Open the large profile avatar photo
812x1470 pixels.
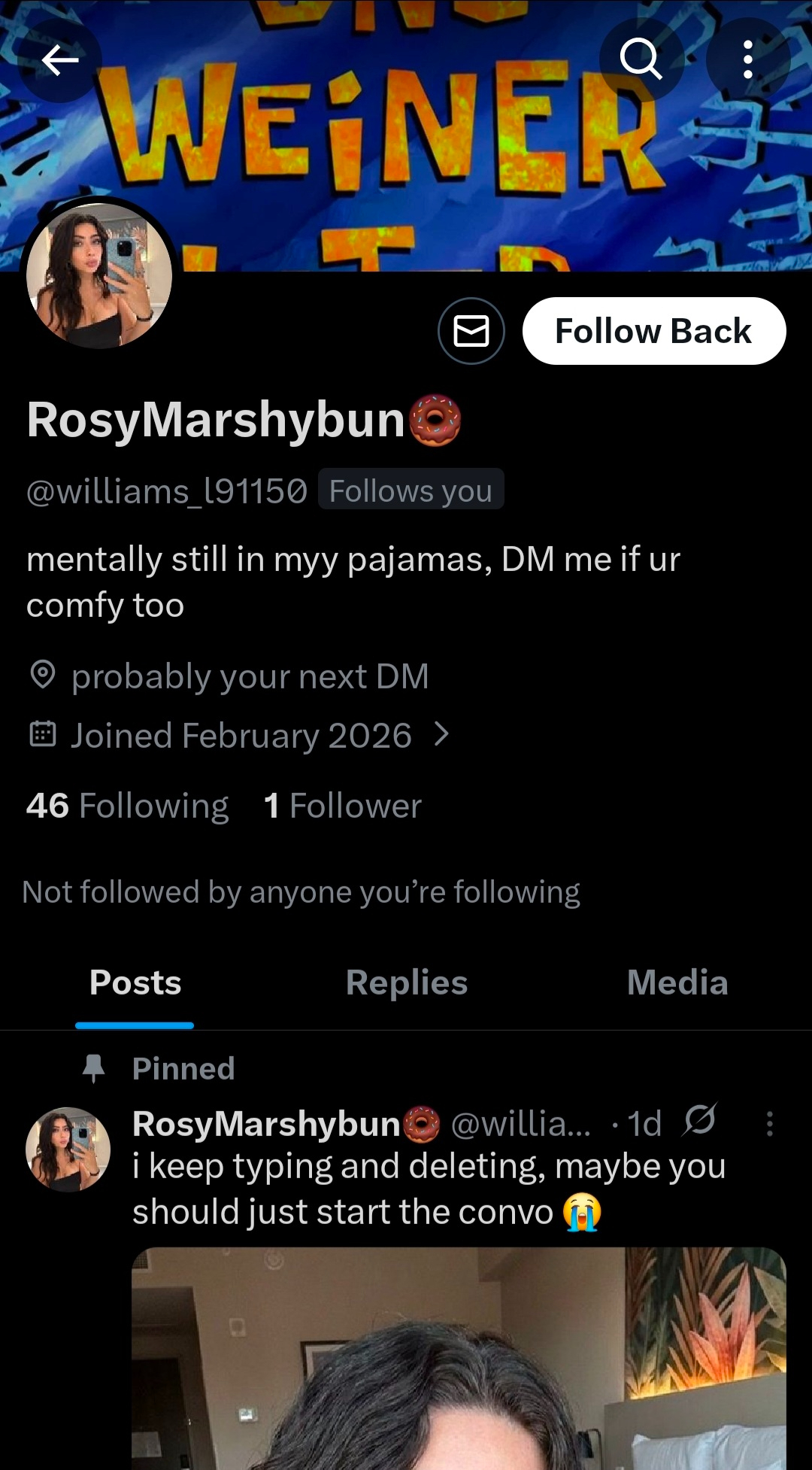(99, 275)
